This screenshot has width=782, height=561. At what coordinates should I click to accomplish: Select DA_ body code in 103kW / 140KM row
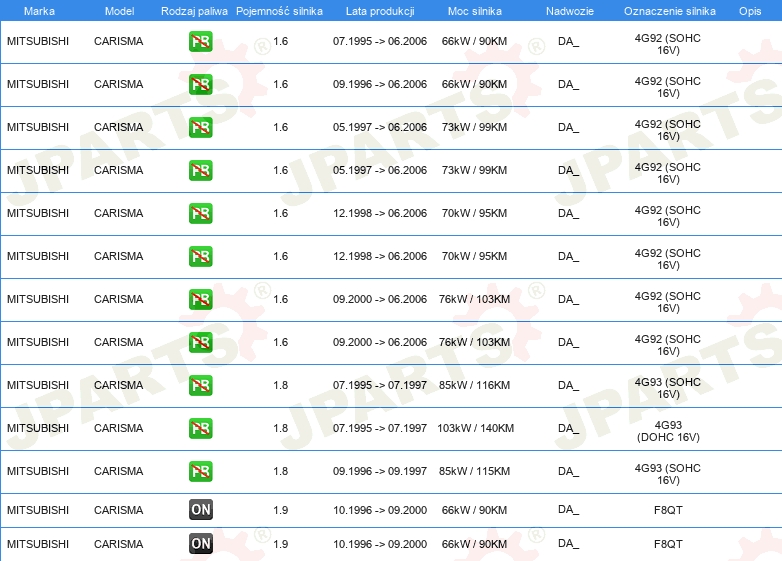coord(569,428)
